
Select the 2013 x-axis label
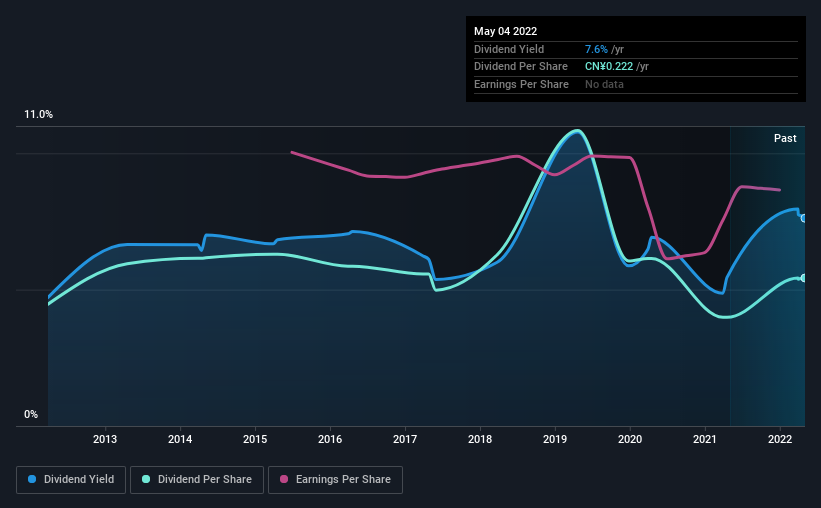click(105, 439)
